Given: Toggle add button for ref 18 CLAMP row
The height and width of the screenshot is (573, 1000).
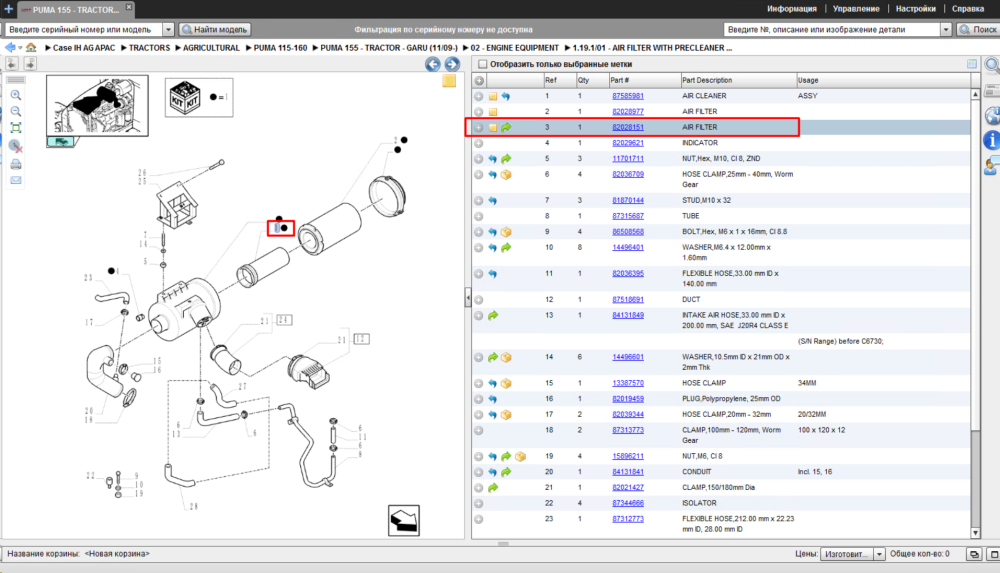Looking at the screenshot, I should (x=479, y=431).
